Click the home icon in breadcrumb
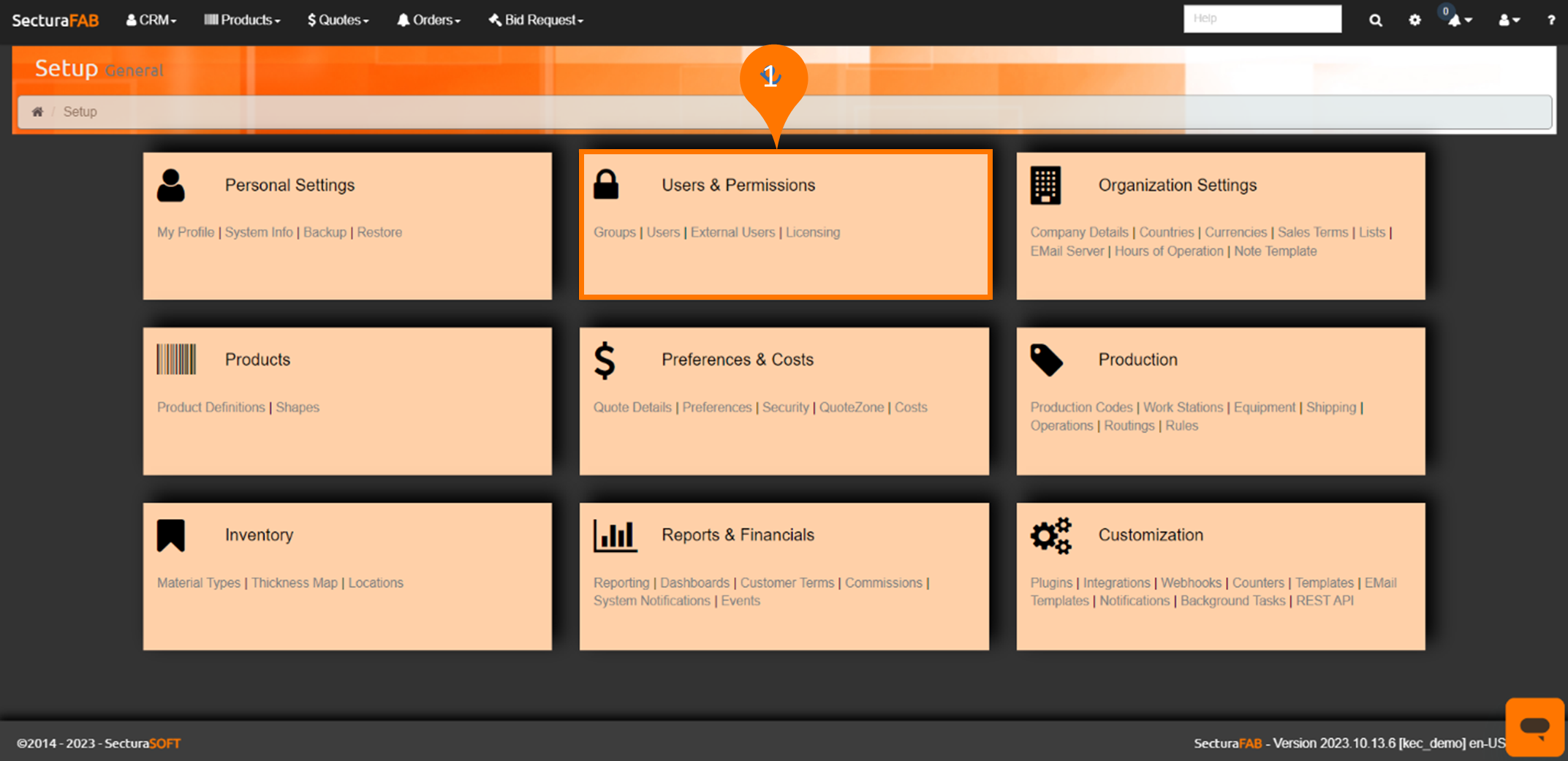1568x761 pixels. pyautogui.click(x=37, y=112)
